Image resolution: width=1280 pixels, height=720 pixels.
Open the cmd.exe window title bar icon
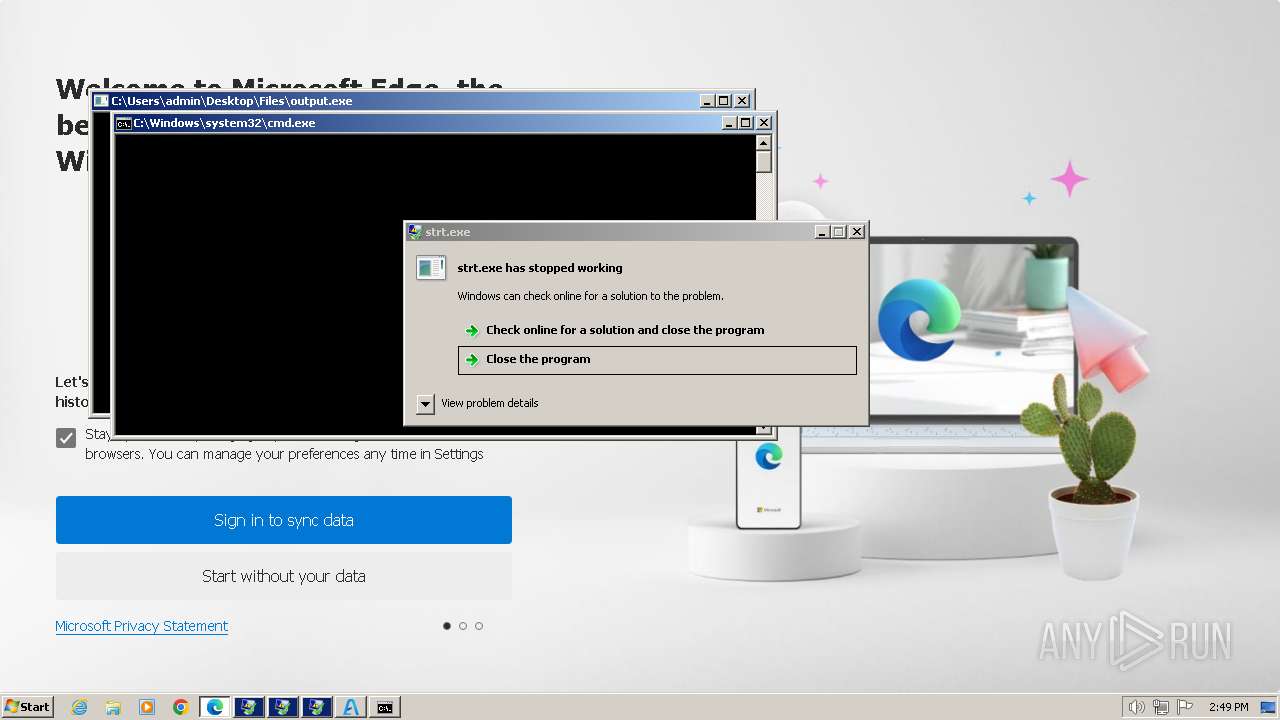point(124,123)
